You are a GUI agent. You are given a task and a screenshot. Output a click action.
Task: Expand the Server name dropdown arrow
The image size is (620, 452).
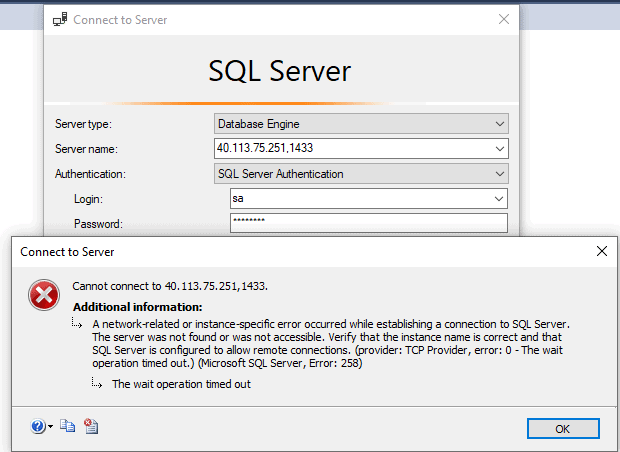[500, 149]
